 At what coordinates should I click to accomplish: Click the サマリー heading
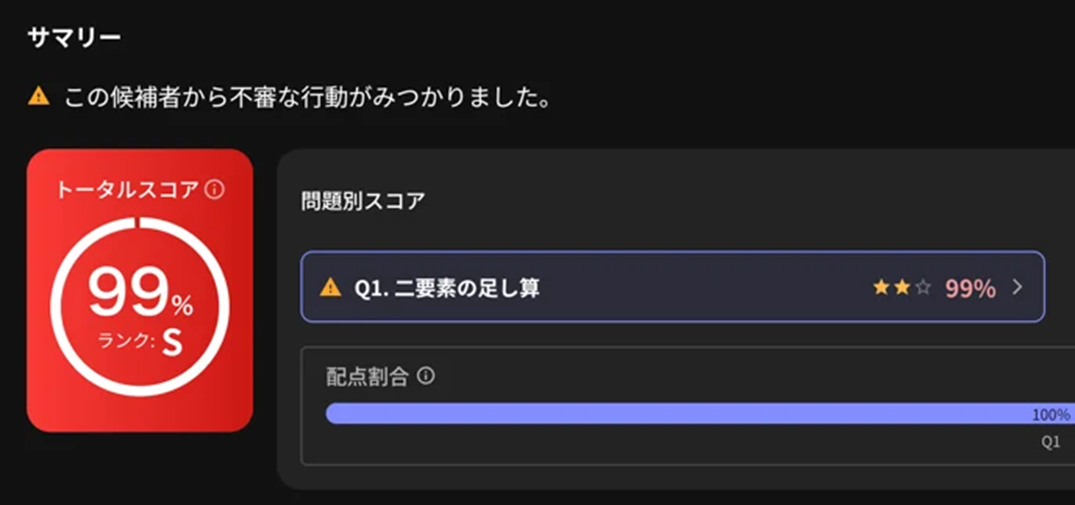74,37
